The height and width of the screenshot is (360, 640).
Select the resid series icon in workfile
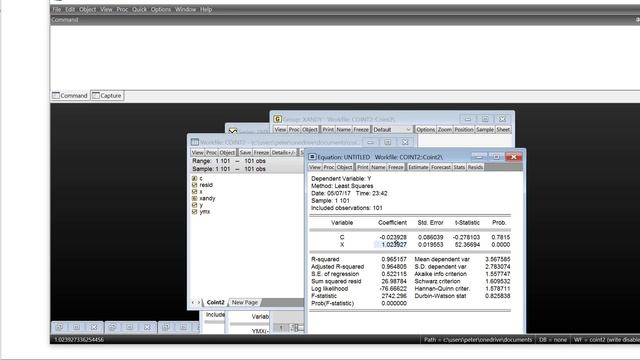click(195, 185)
